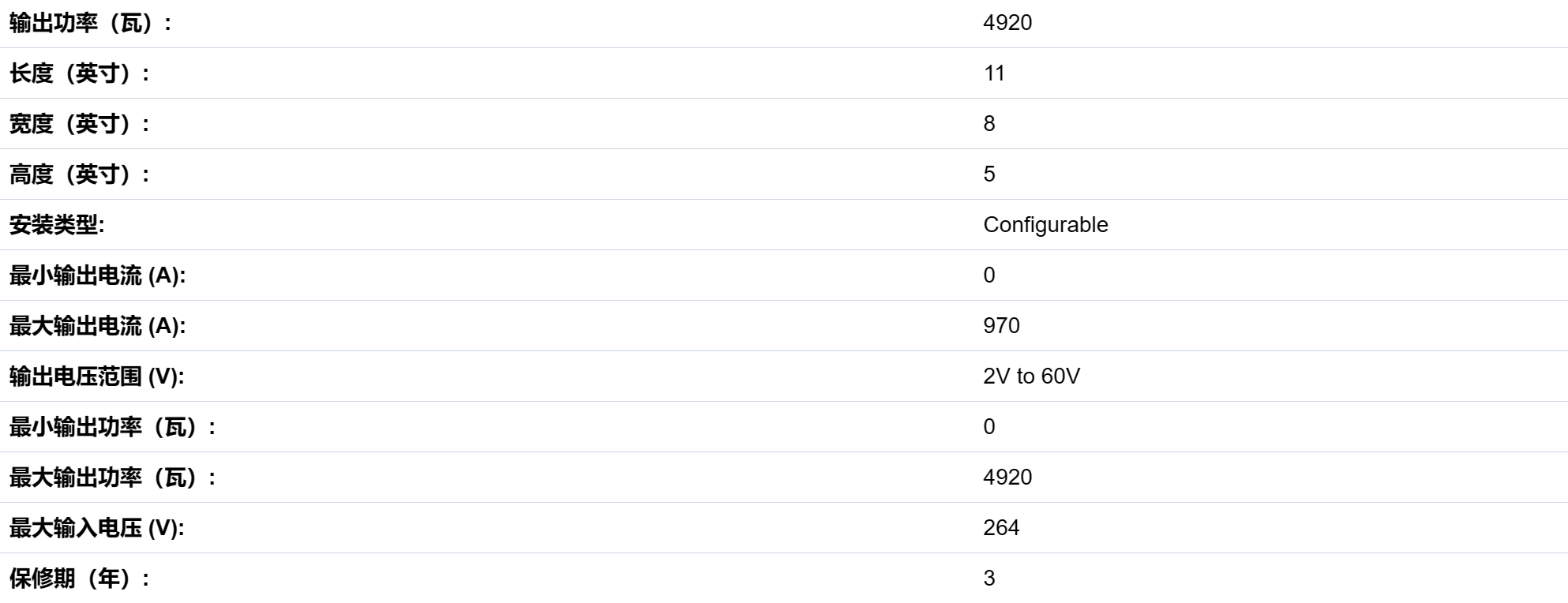Click the 最大输入电压 (V) label
Viewport: 1568px width, 603px height.
coord(96,528)
